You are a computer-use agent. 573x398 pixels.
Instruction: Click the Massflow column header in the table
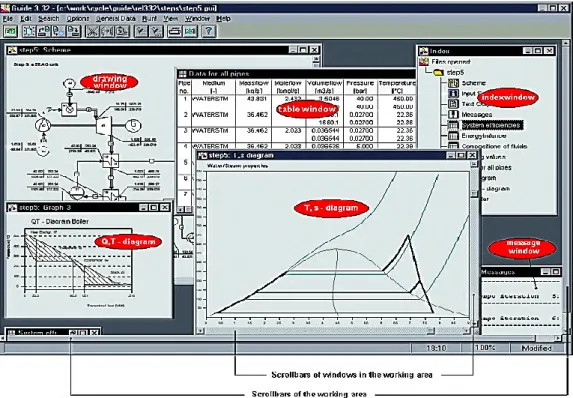point(254,87)
